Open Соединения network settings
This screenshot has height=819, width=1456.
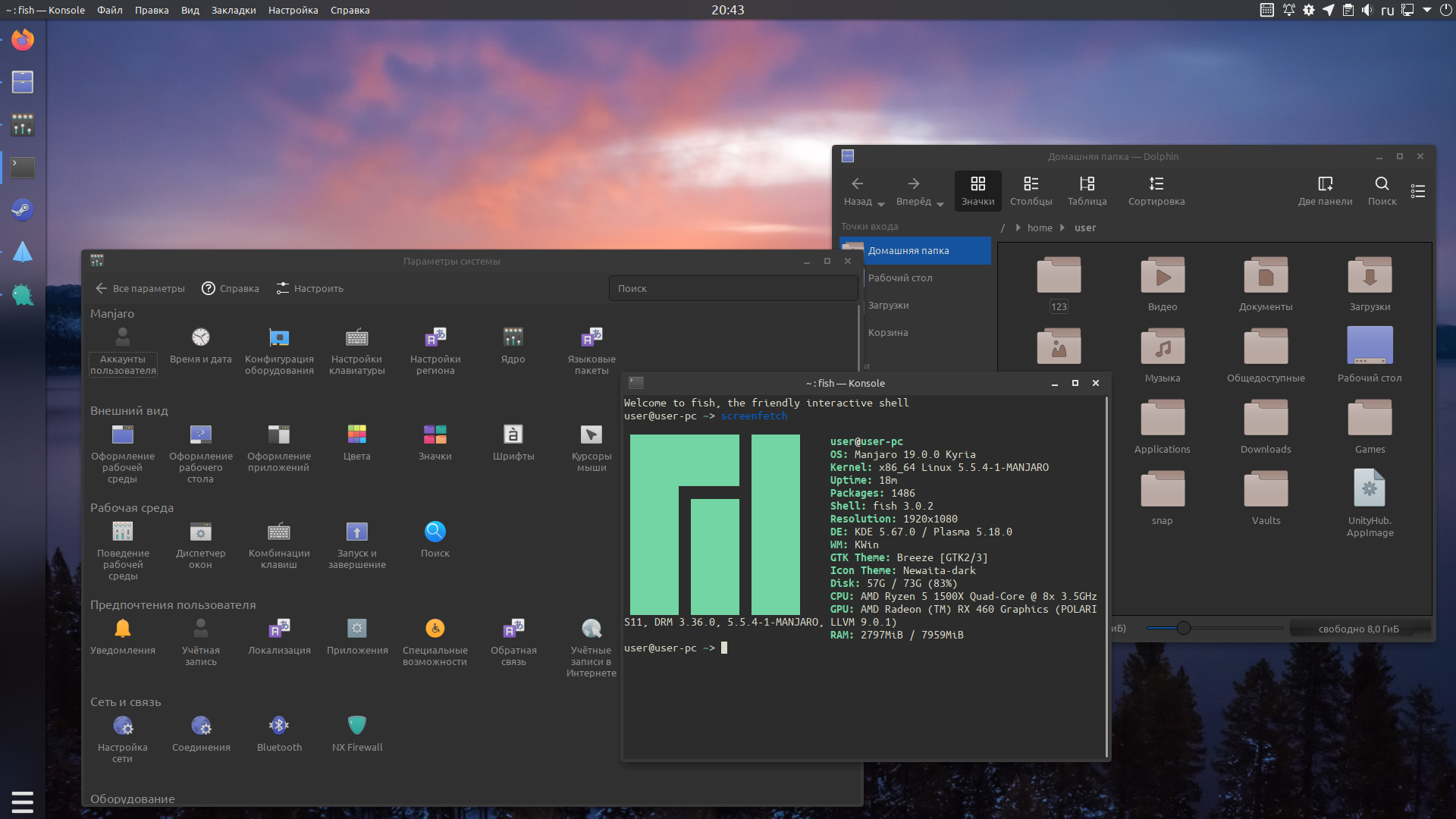pos(200,733)
